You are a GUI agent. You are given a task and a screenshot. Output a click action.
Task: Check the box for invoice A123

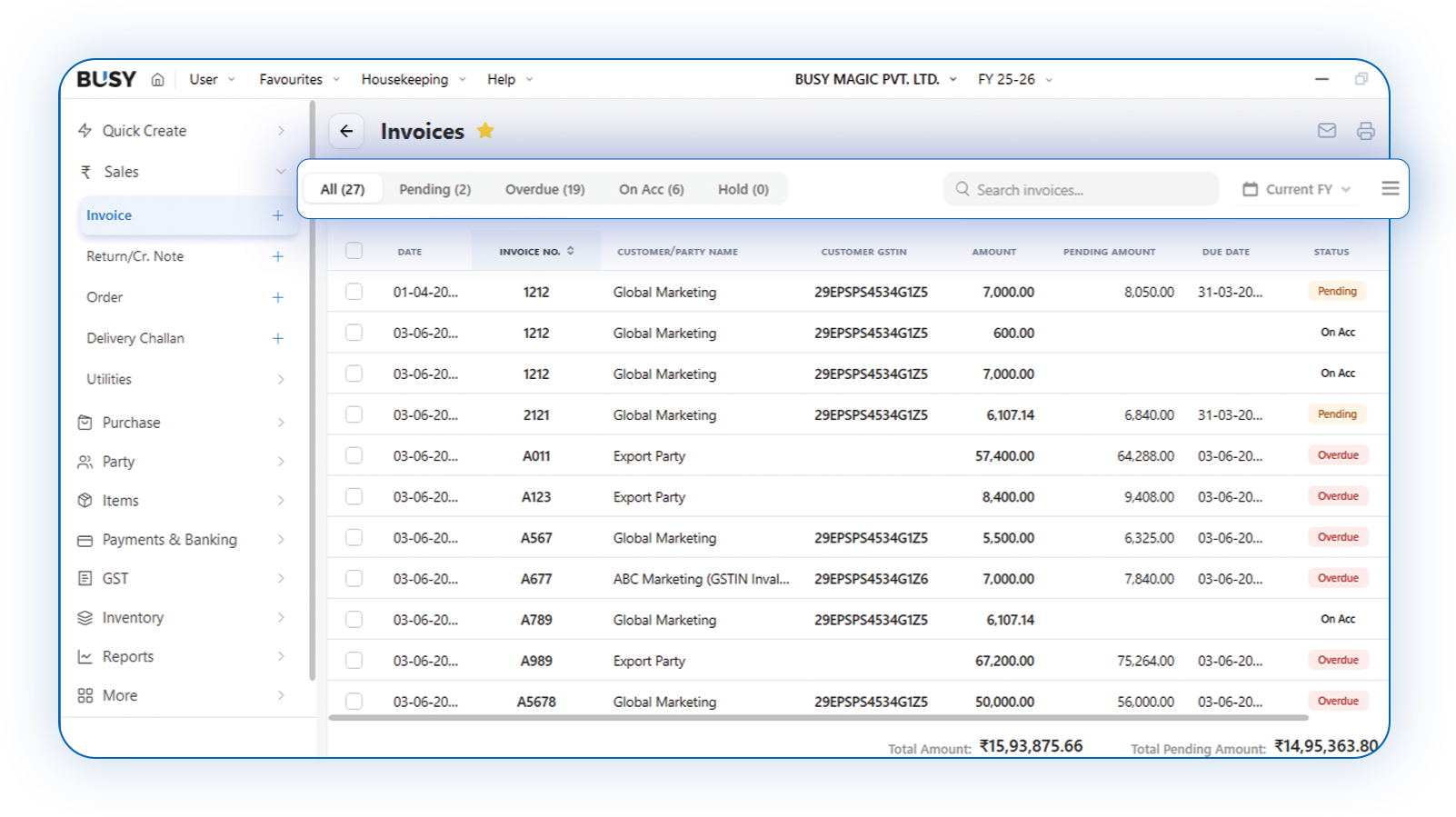pyautogui.click(x=354, y=496)
